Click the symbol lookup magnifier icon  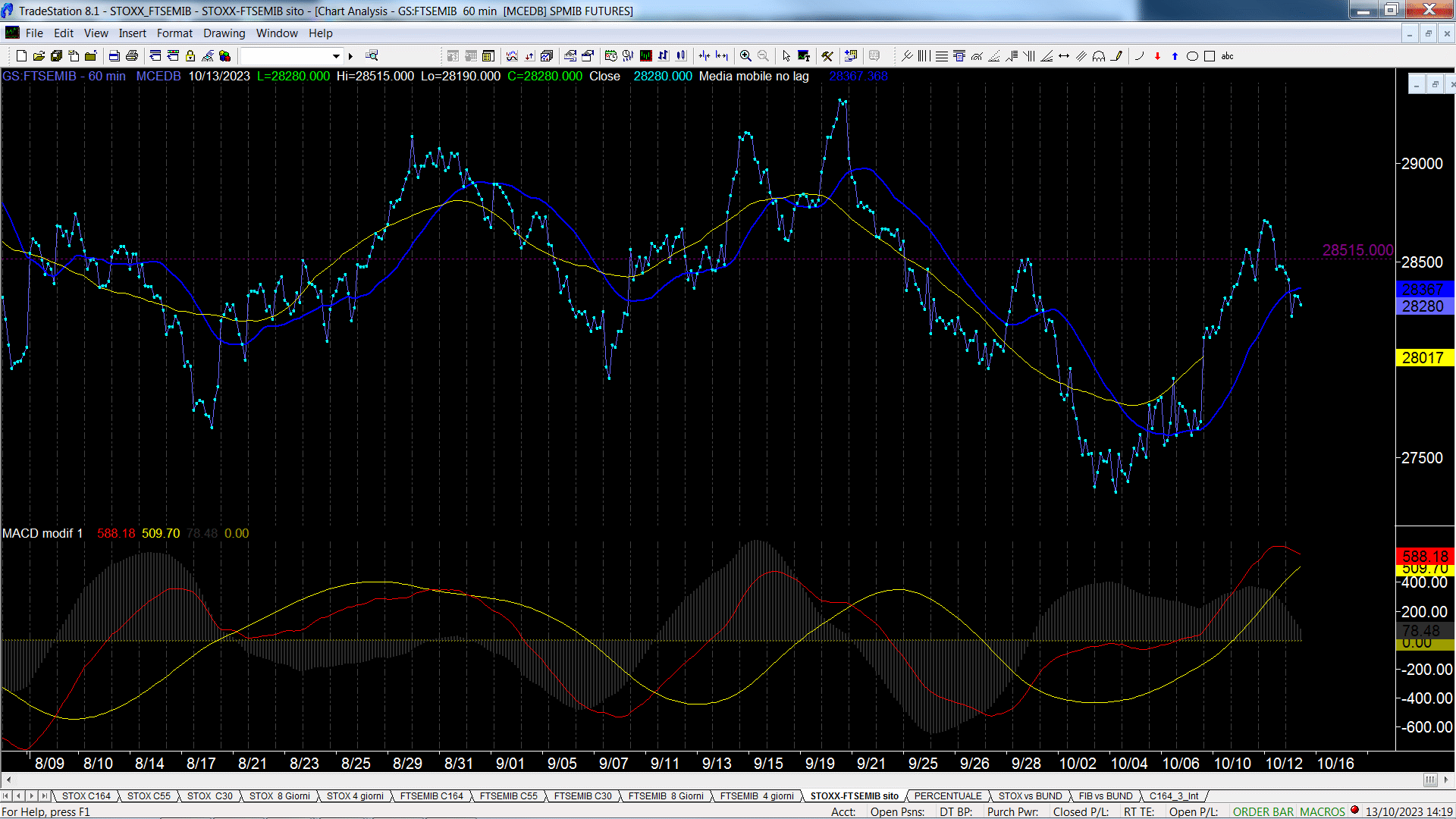[372, 55]
